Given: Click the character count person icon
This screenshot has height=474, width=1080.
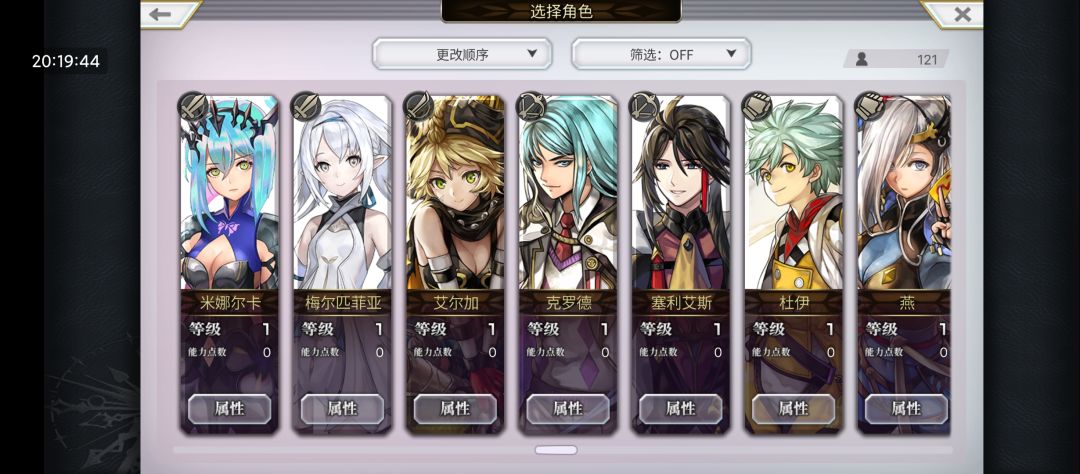Looking at the screenshot, I should [x=862, y=59].
